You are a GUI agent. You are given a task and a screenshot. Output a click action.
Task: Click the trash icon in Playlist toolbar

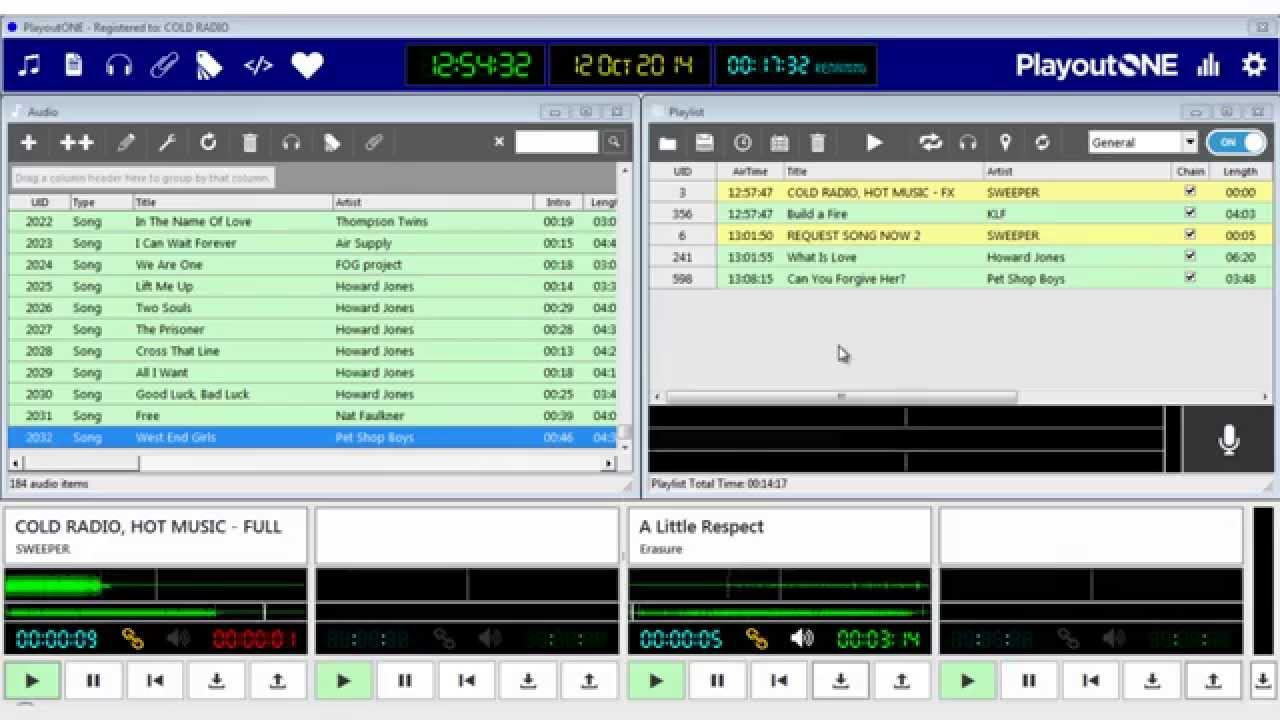817,143
